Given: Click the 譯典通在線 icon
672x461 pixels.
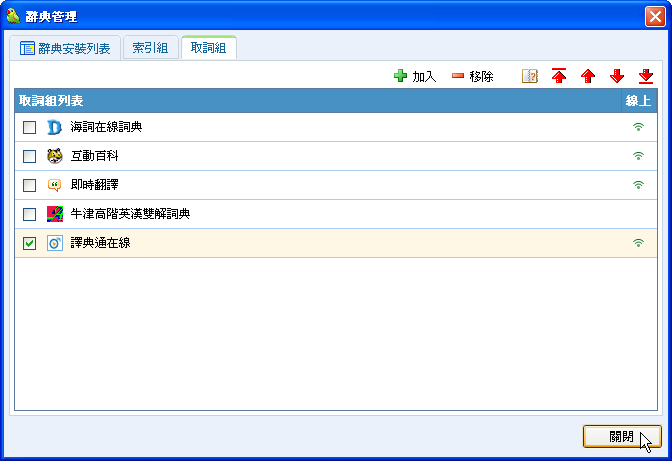Looking at the screenshot, I should tap(55, 243).
